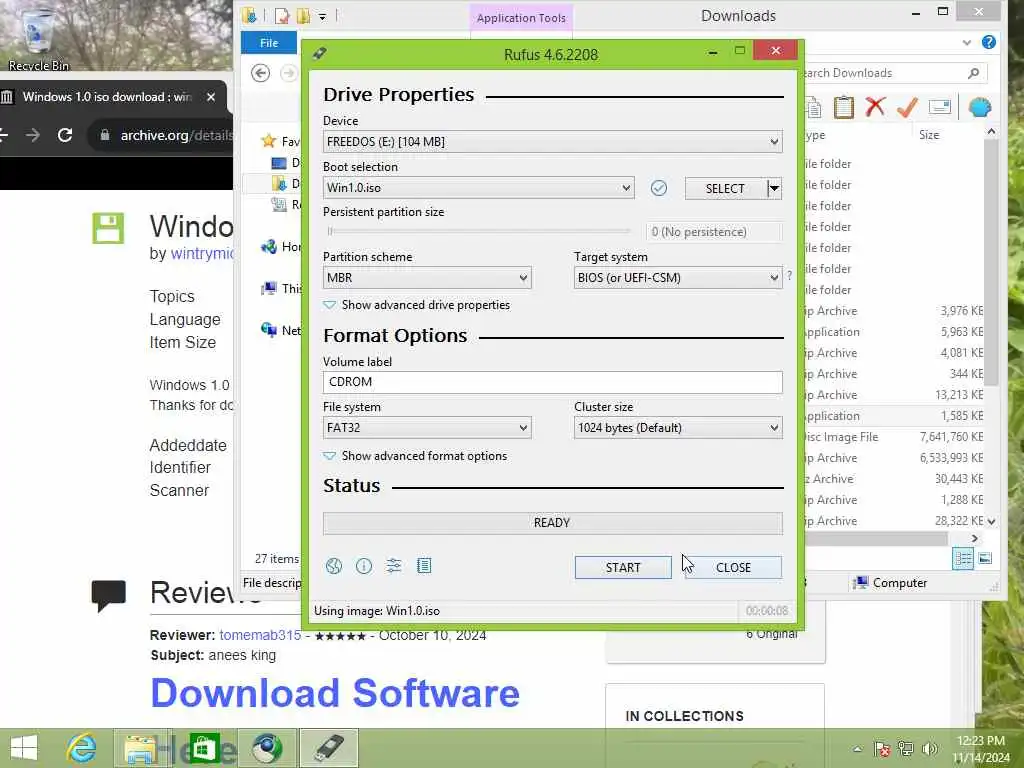Open Explorer help question mark icon
Viewport: 1024px width, 768px height.
pos(989,42)
